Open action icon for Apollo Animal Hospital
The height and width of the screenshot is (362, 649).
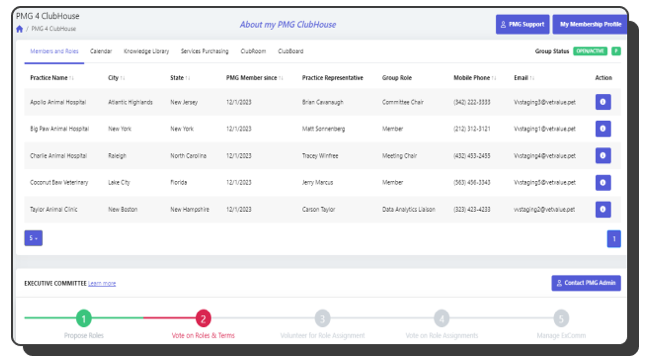click(x=603, y=102)
